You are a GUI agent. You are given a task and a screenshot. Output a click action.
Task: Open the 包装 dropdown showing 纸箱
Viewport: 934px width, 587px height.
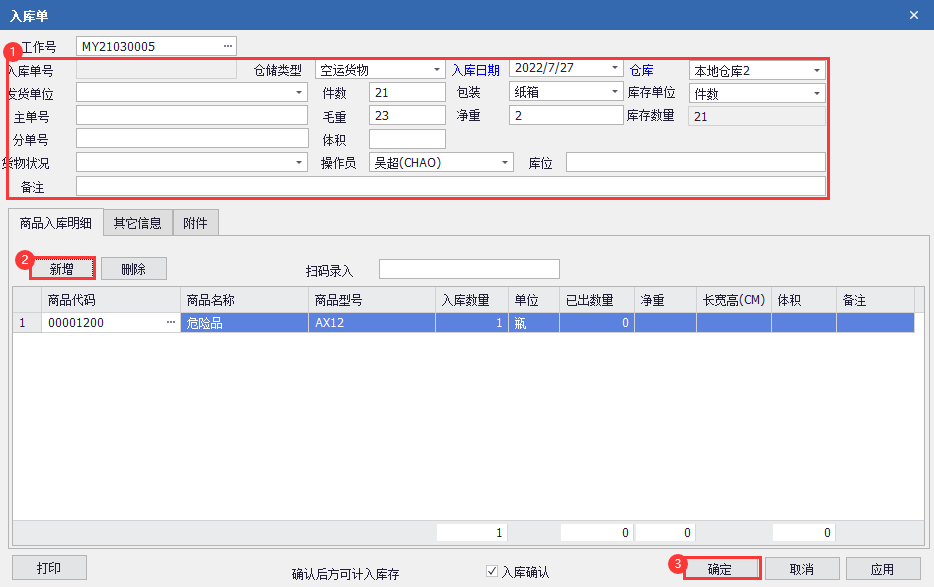tap(615, 92)
